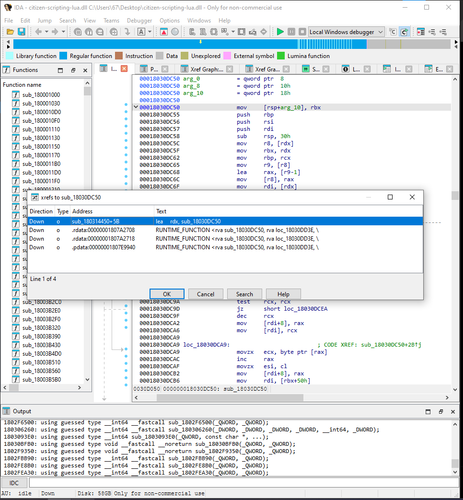Confirm the xrefs dialog with OK

(x=167, y=294)
